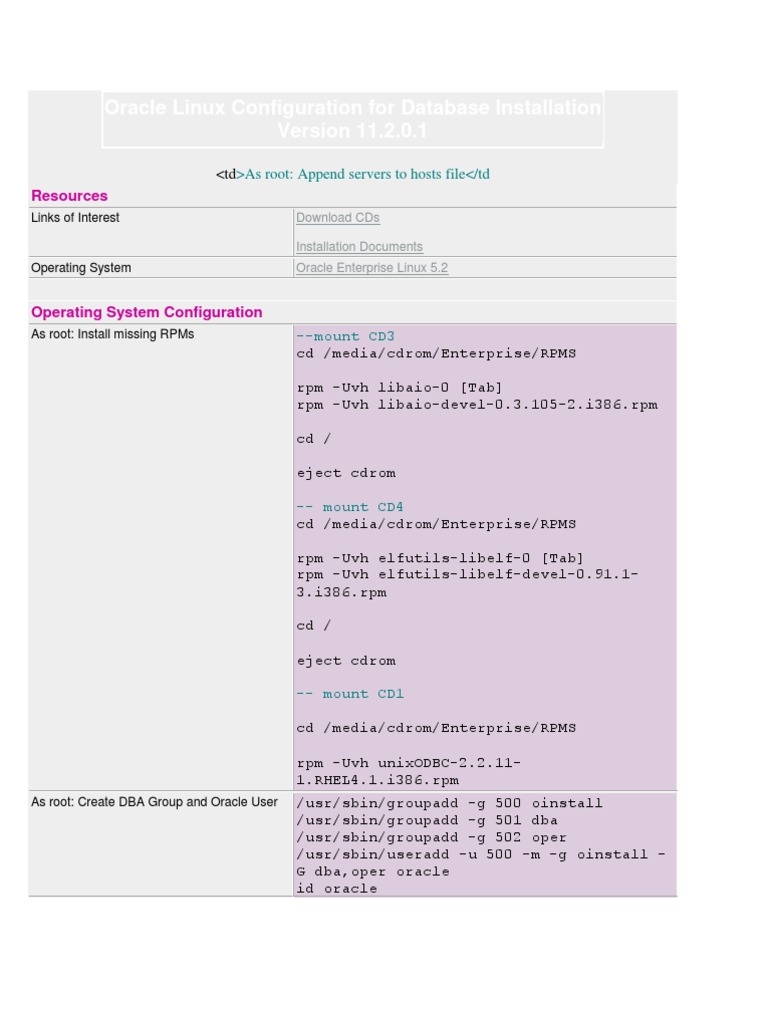Click the 'Version 11.2.0.1' title line
768x1024 pixels.
(x=353, y=131)
